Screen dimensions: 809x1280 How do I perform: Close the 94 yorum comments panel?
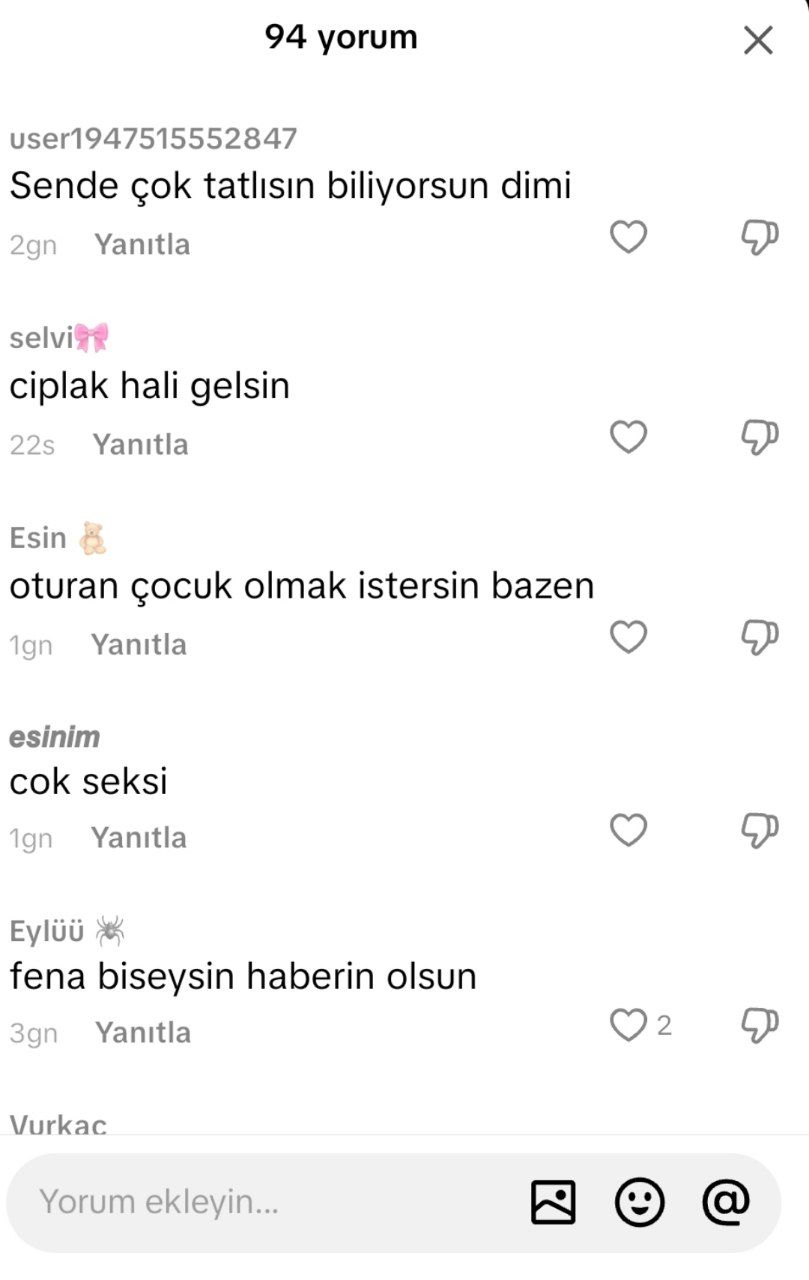tap(759, 40)
